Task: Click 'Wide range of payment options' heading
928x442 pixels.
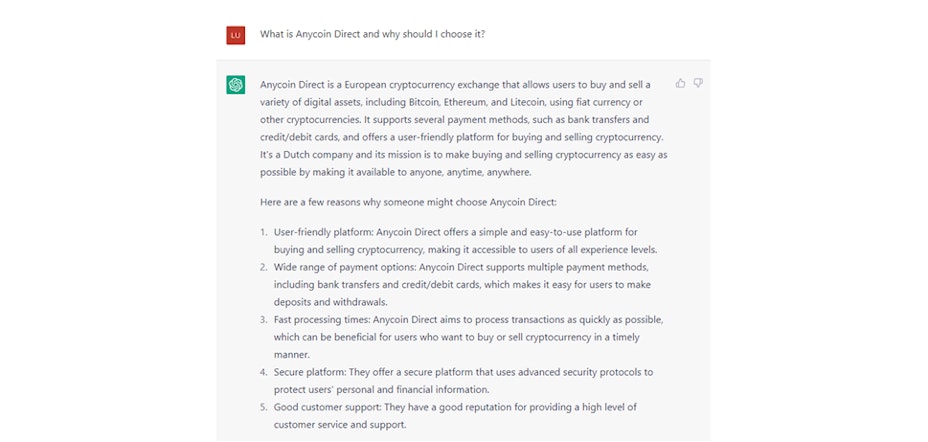Action: [344, 267]
